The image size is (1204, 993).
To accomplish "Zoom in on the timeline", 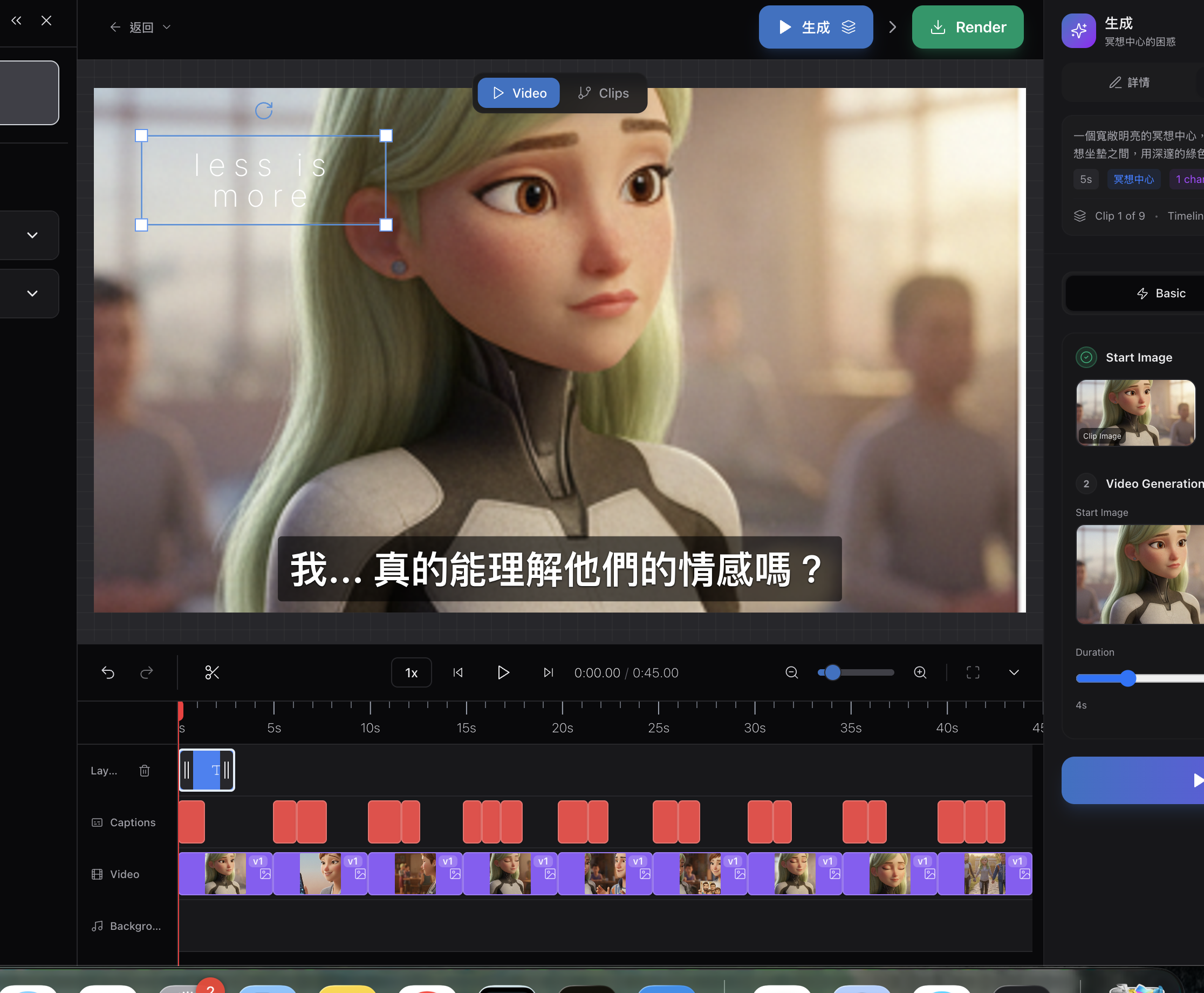I will pos(919,672).
